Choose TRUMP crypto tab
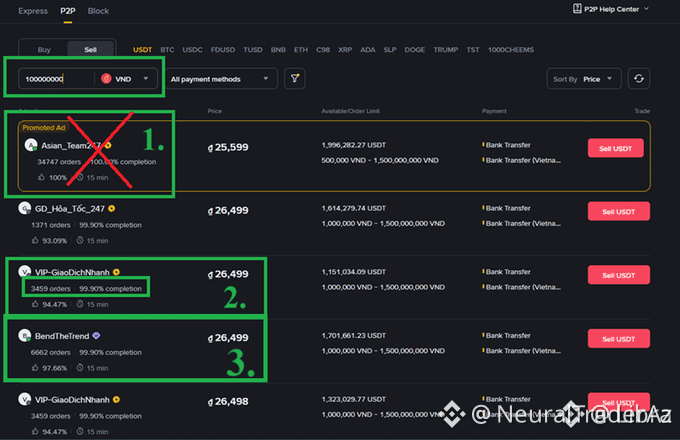Screen dimensions: 680x440 click(445, 49)
